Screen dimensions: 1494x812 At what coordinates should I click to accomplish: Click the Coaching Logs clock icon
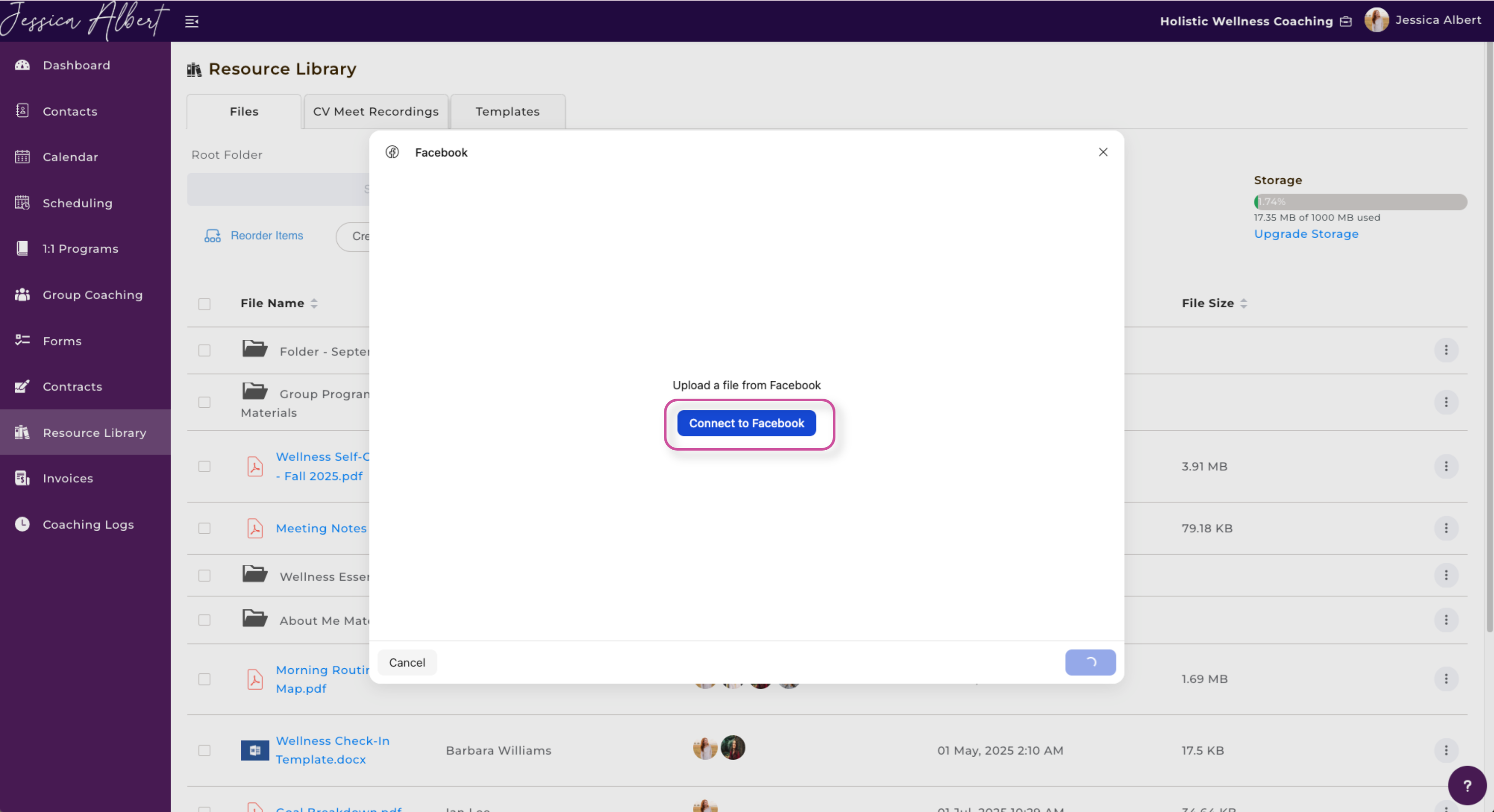(x=22, y=524)
